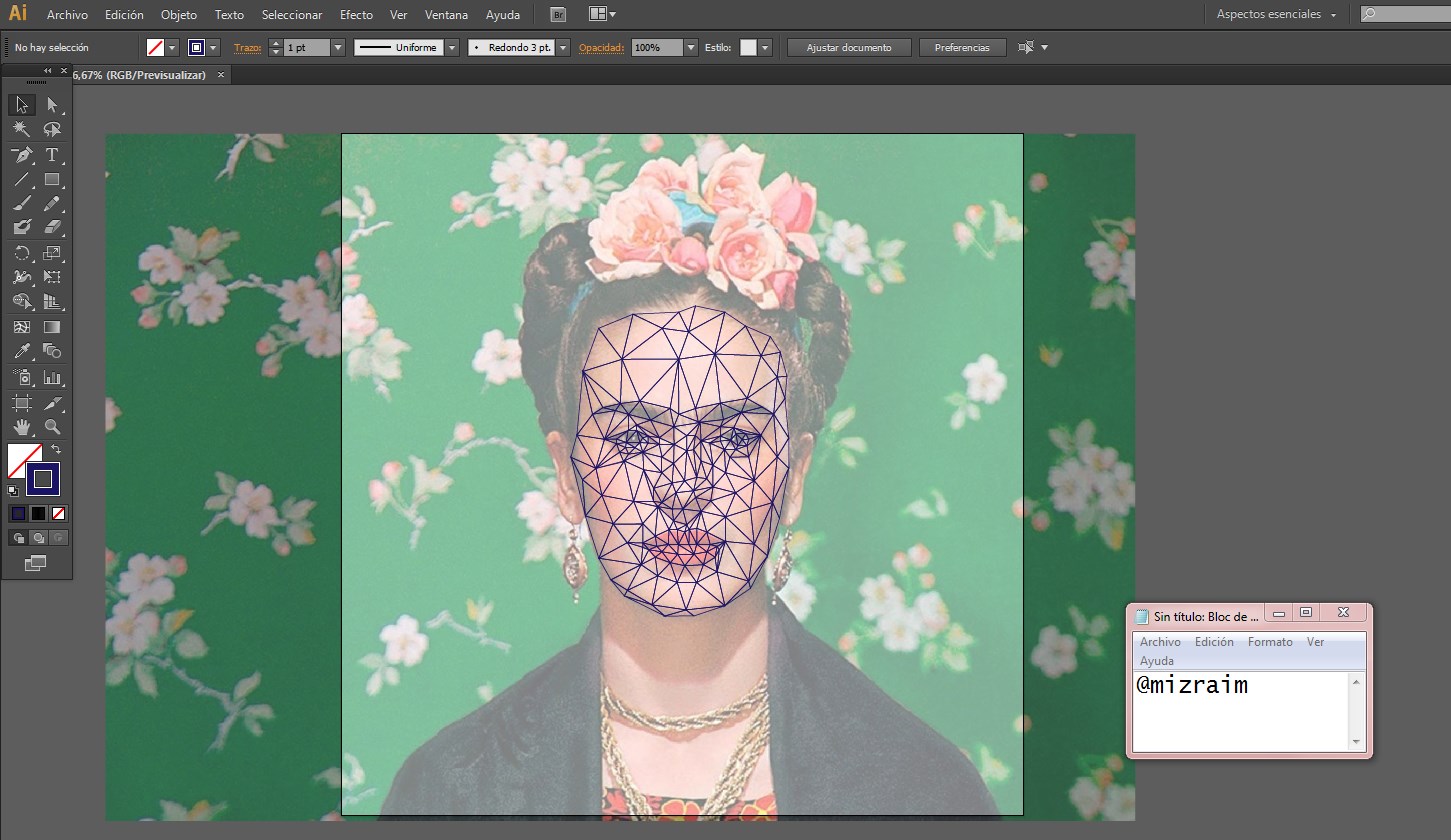
Task: Select the Scale tool
Action: point(52,253)
